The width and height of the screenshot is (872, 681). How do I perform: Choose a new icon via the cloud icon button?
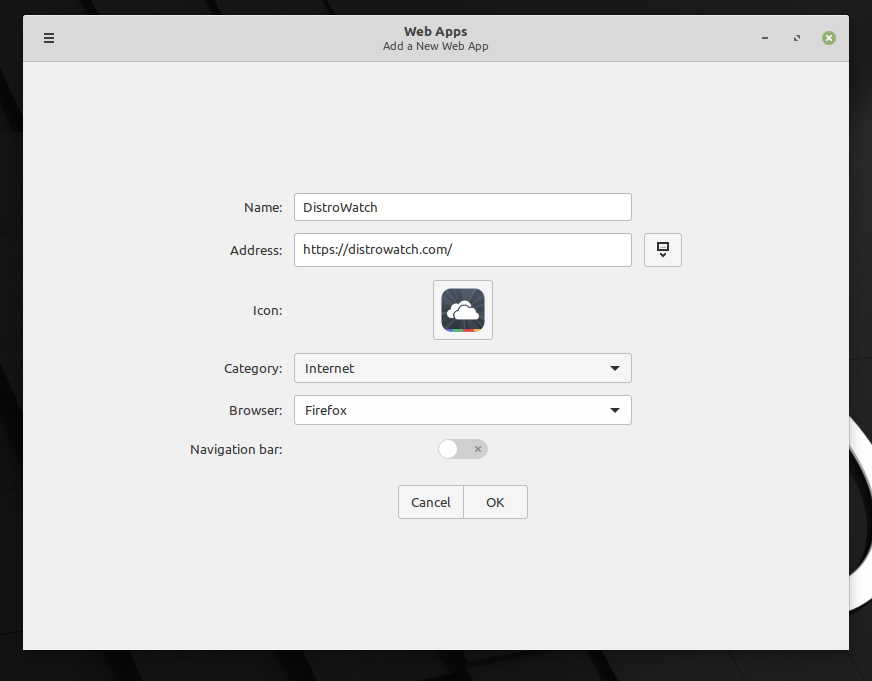pos(463,310)
